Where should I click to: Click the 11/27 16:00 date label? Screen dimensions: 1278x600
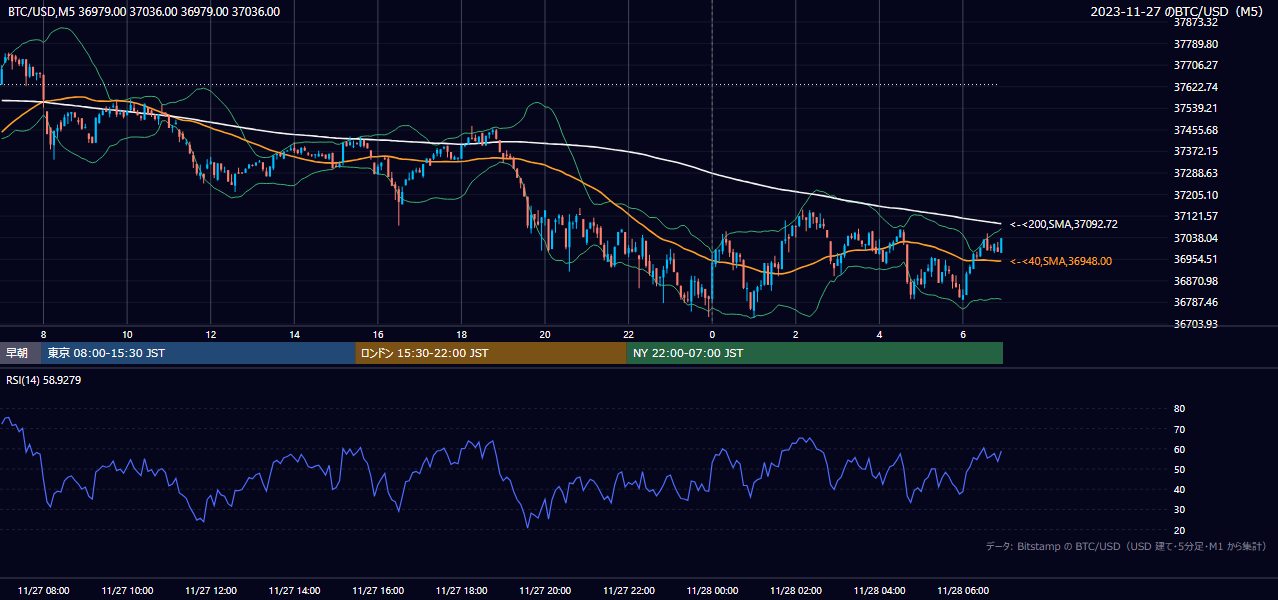coord(378,591)
